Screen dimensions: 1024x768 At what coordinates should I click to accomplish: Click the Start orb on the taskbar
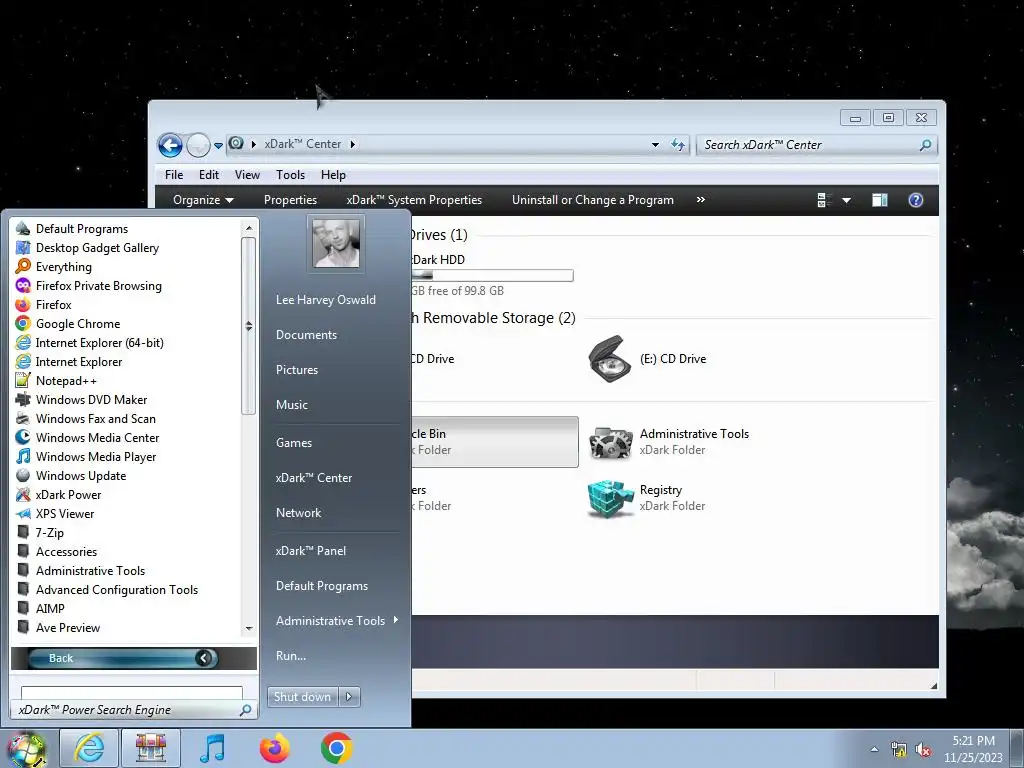coord(26,750)
